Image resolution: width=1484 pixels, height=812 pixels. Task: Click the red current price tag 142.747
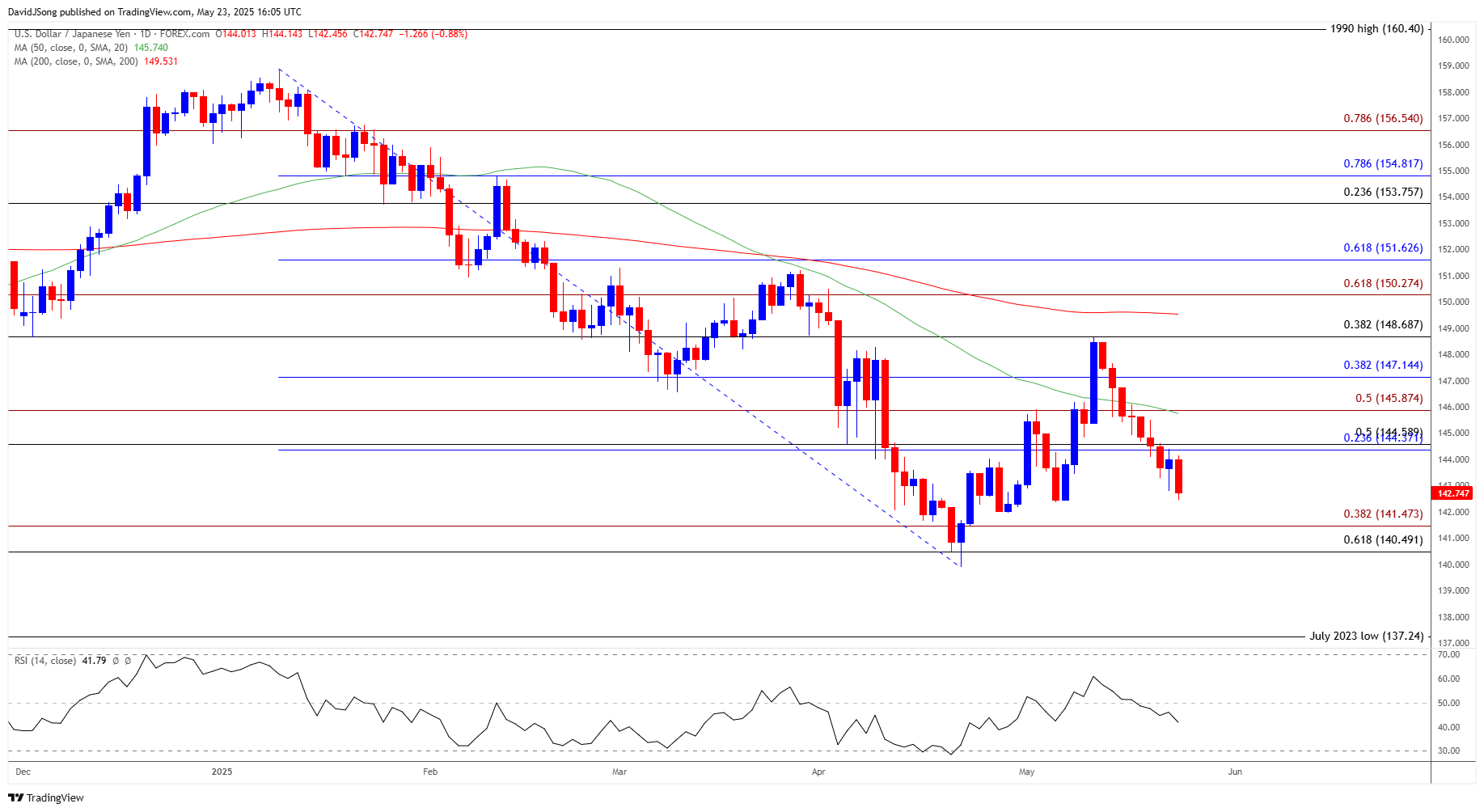point(1453,493)
